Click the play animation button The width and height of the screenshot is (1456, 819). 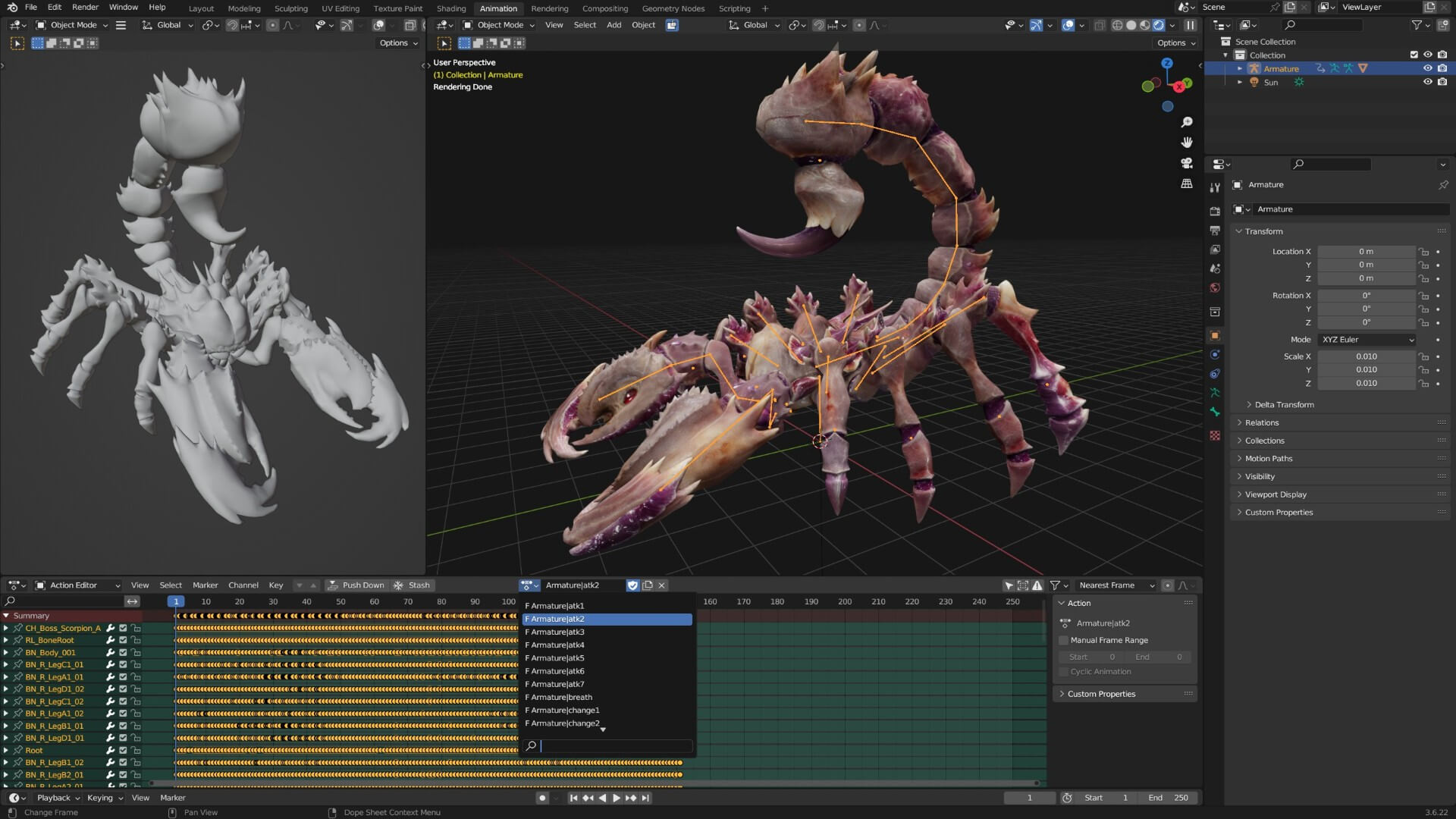[617, 798]
